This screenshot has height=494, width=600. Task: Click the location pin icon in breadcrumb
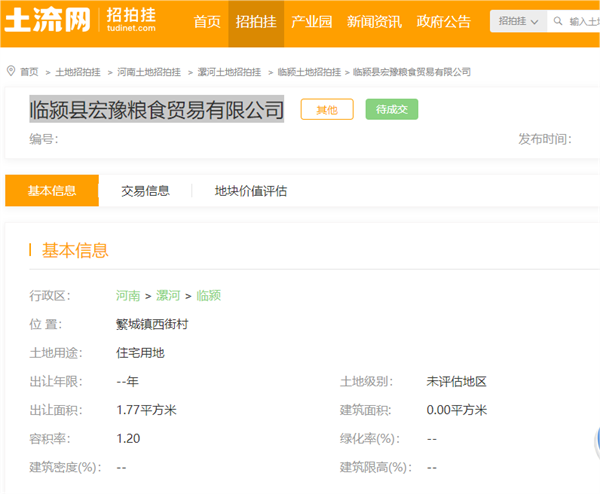click(x=11, y=71)
